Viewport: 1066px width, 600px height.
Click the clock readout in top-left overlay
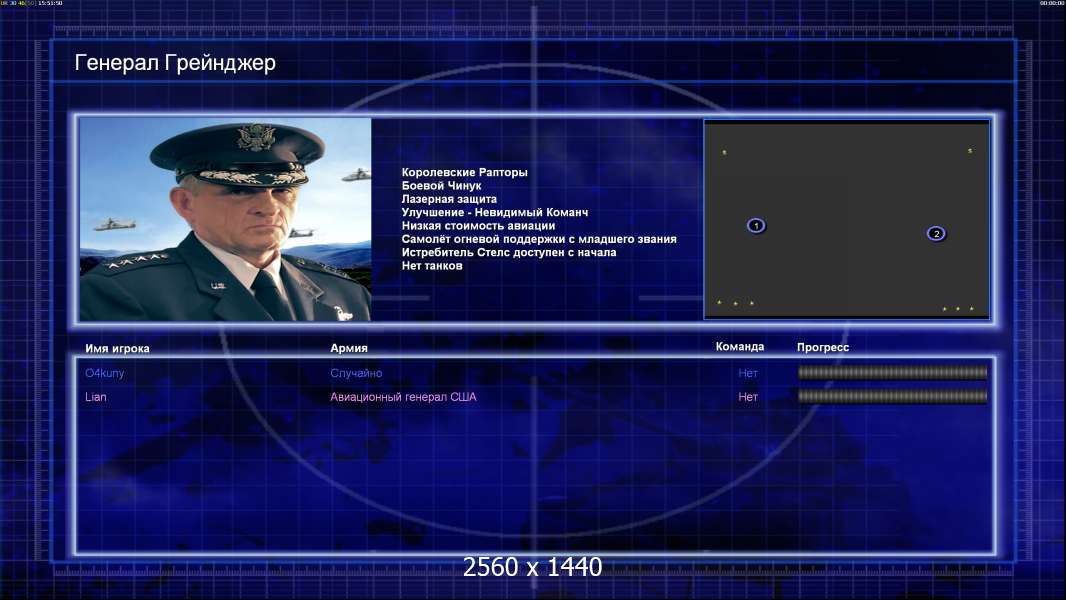(x=50, y=3)
